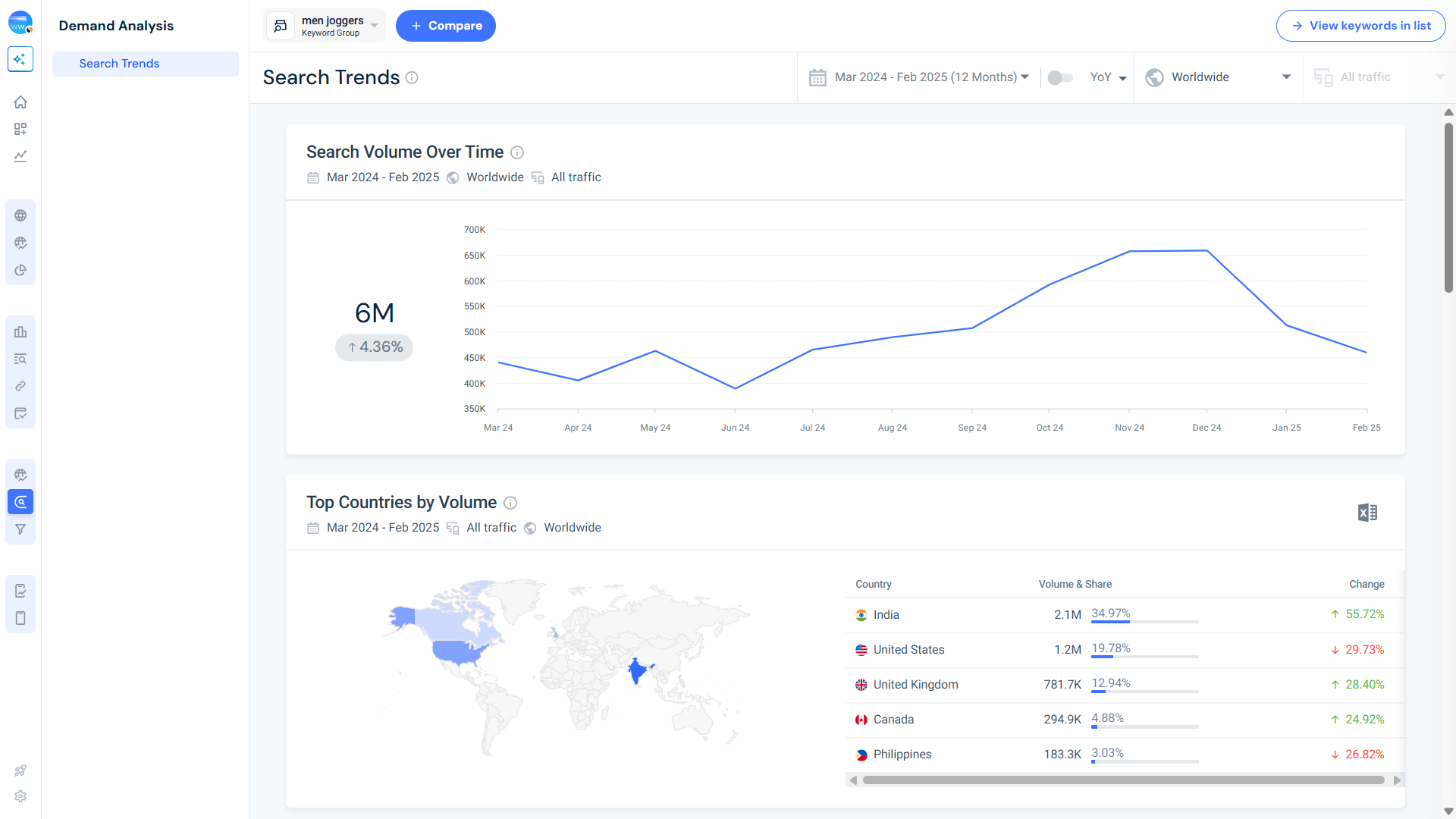Image resolution: width=1456 pixels, height=819 pixels.
Task: Open the trend line chart icon in sidebar
Action: 20,156
